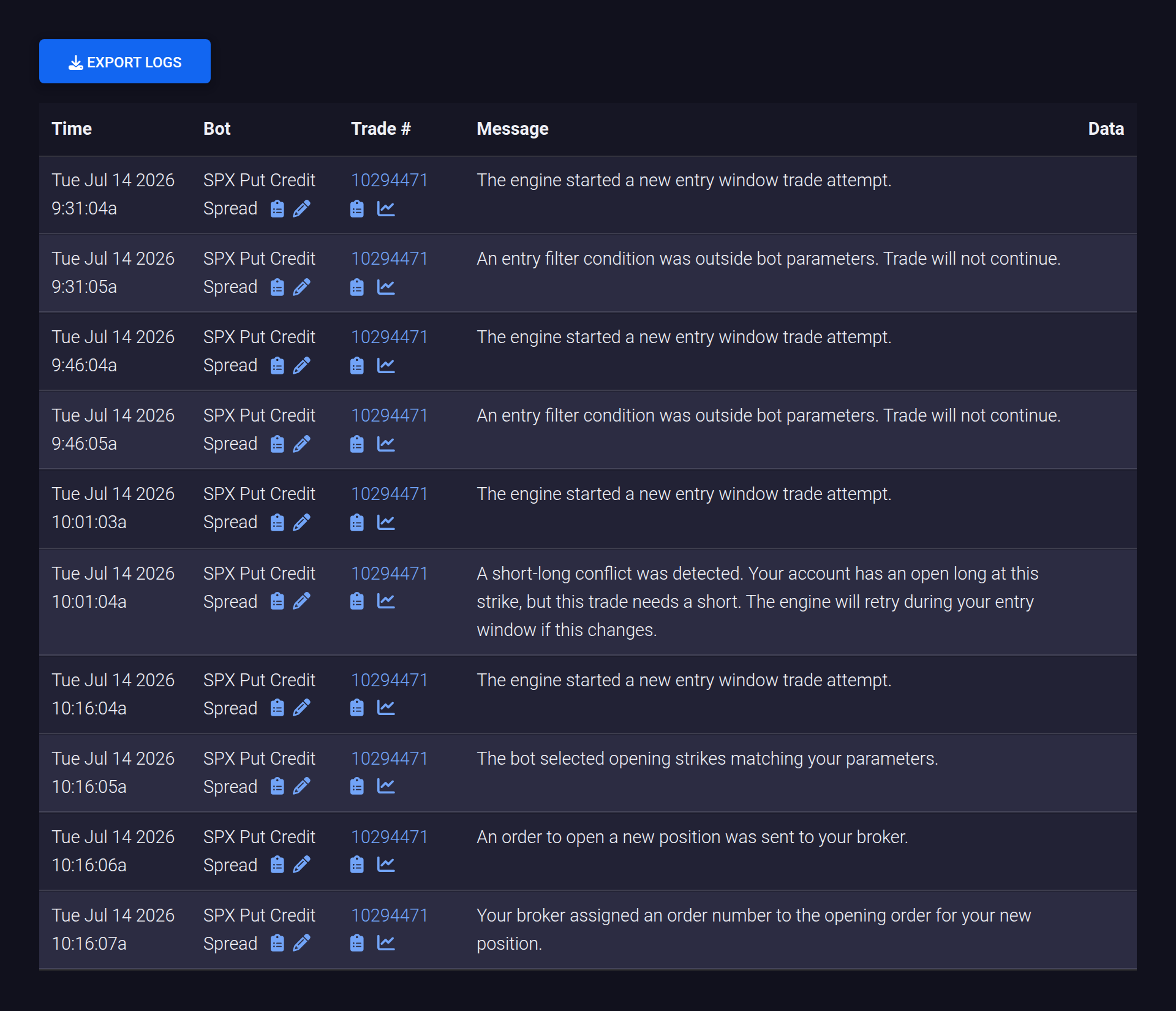
Task: Click pencil edit icon in 10:16:05a row
Action: [301, 786]
